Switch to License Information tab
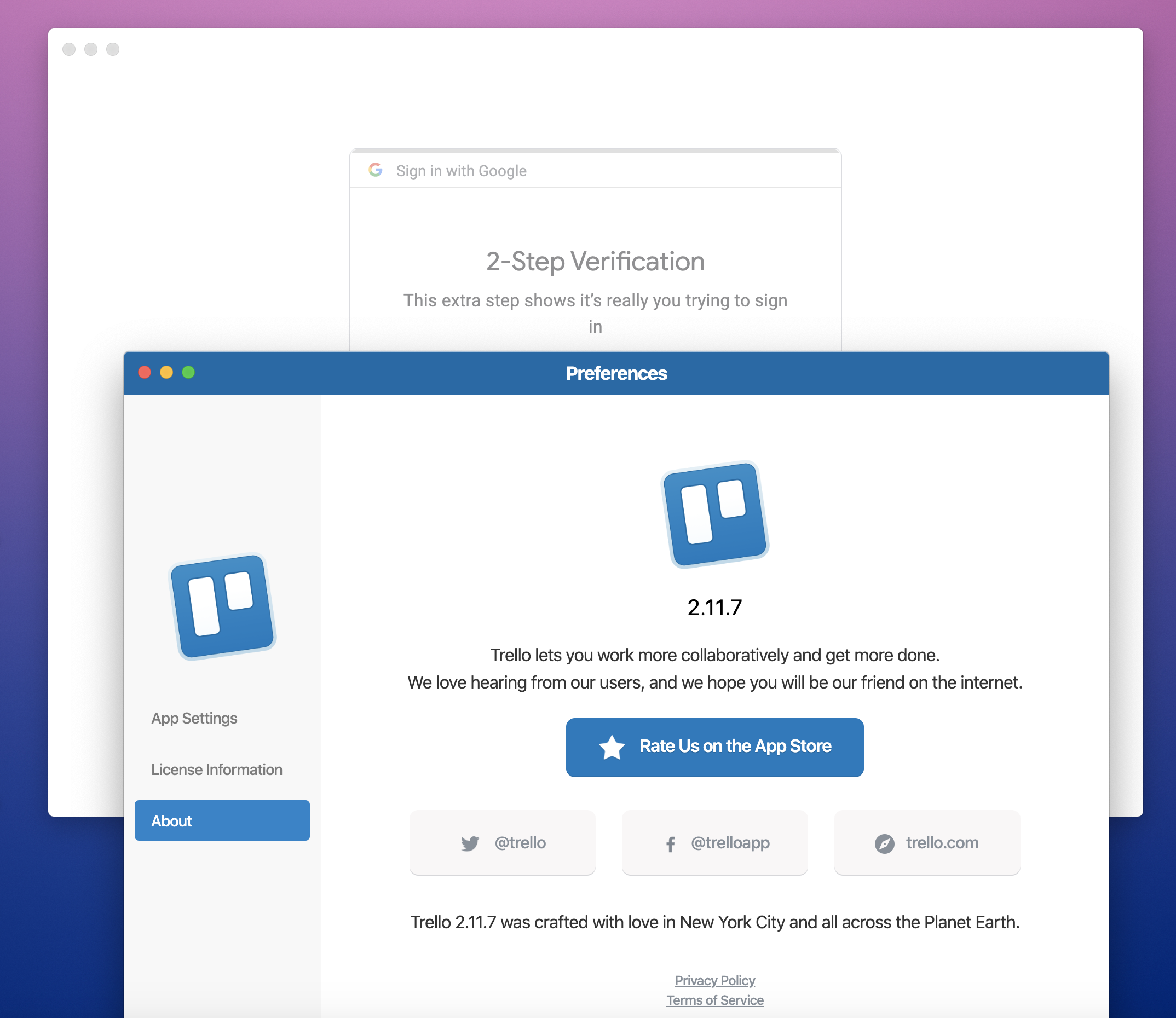Image resolution: width=1176 pixels, height=1018 pixels. [216, 769]
